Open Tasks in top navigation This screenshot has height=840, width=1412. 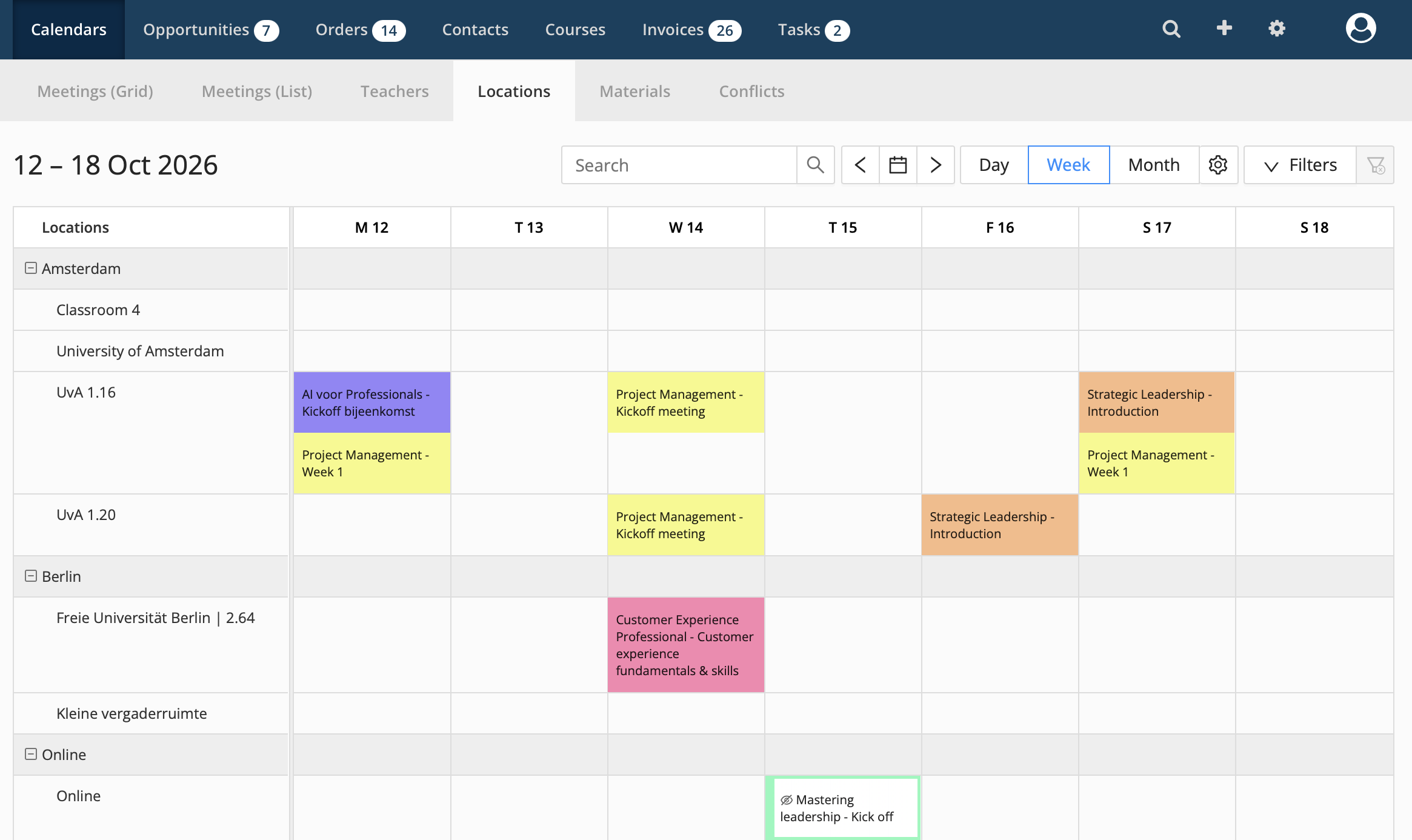pyautogui.click(x=813, y=30)
